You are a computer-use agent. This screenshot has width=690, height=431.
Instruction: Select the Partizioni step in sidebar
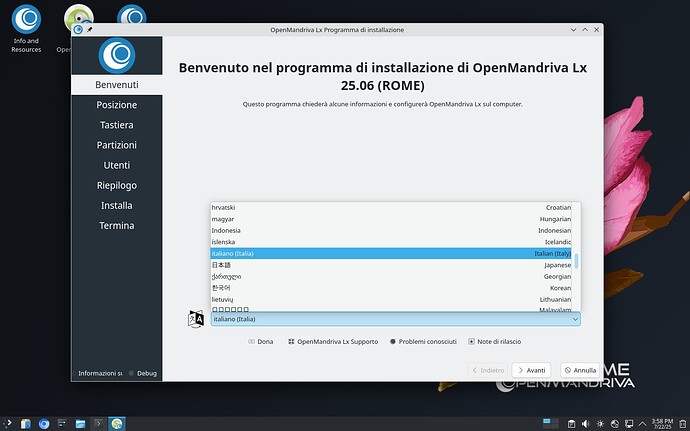[x=117, y=145]
